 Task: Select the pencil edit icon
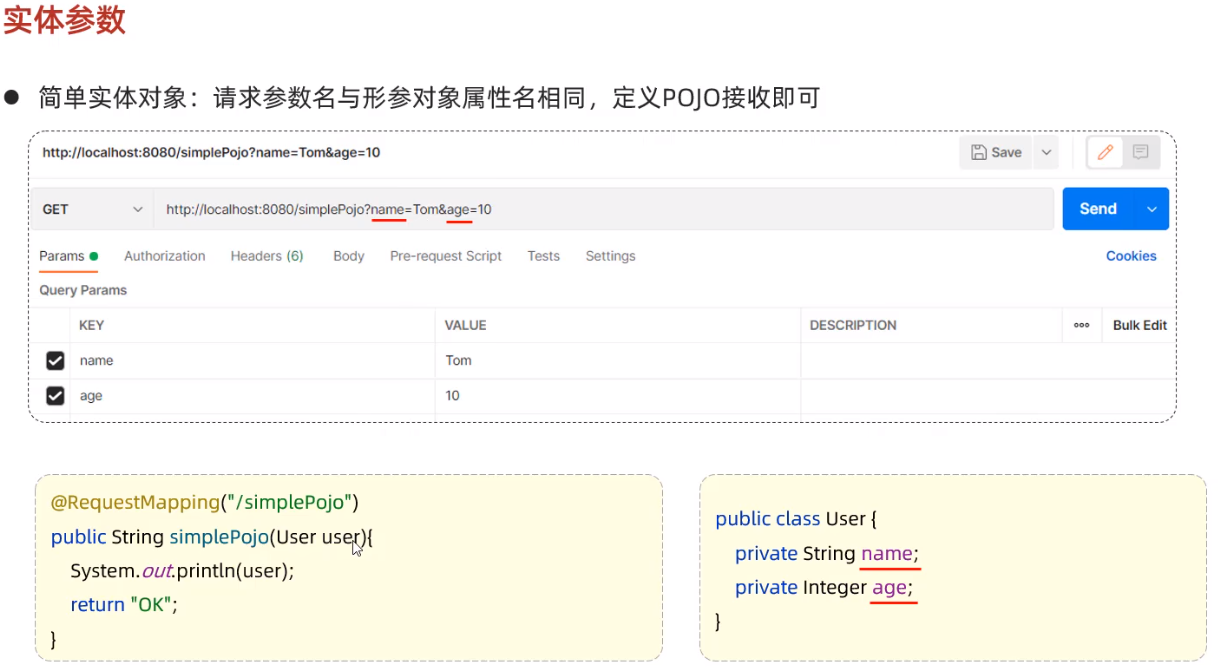(1105, 152)
